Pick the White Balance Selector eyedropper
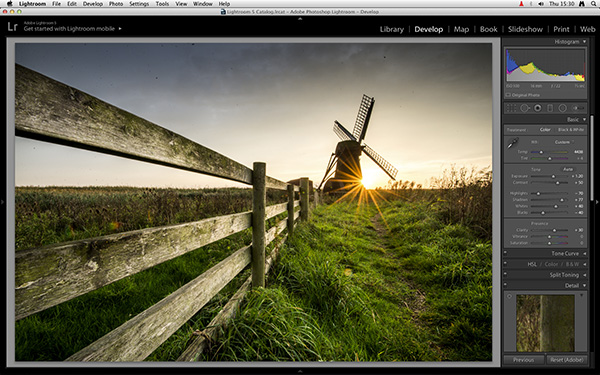This screenshot has height=375, width=600. point(512,143)
